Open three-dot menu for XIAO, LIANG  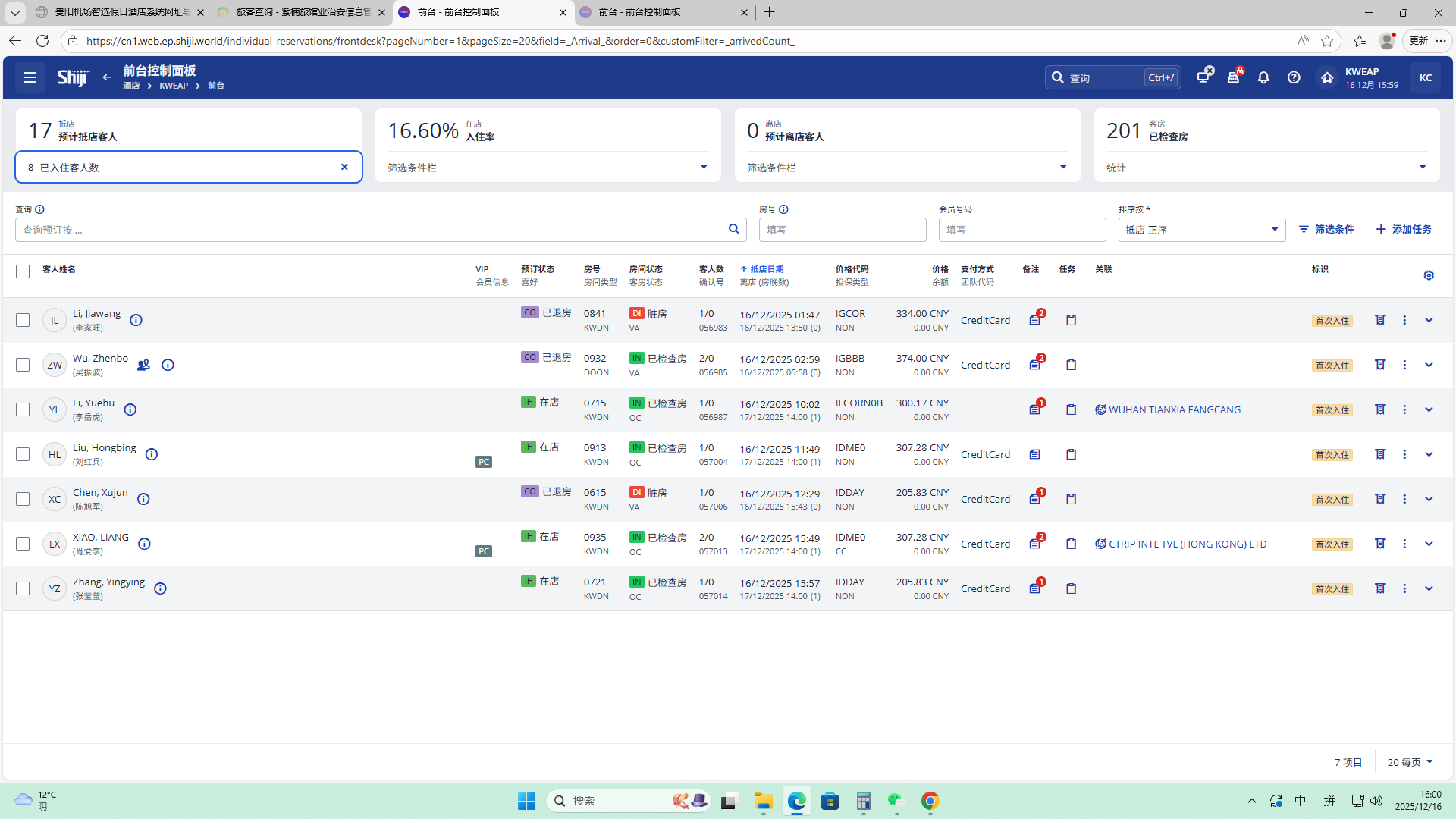(1404, 544)
